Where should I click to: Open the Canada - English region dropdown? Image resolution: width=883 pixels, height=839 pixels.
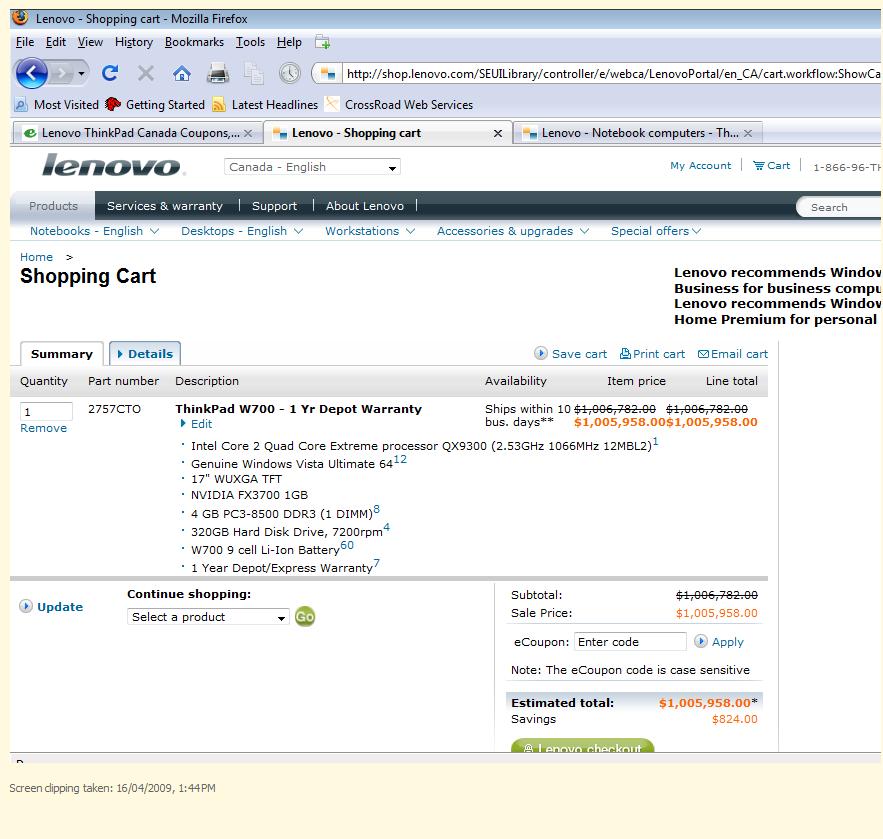point(312,167)
